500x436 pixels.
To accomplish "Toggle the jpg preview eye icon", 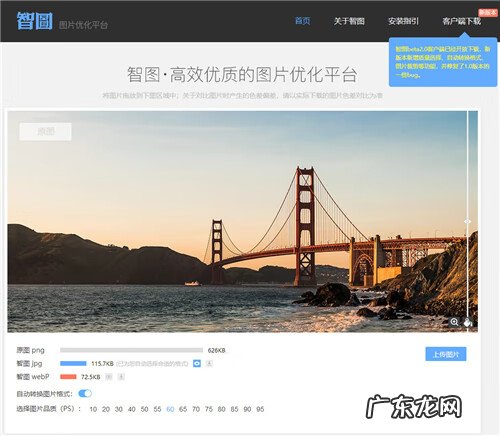I will [197, 364].
